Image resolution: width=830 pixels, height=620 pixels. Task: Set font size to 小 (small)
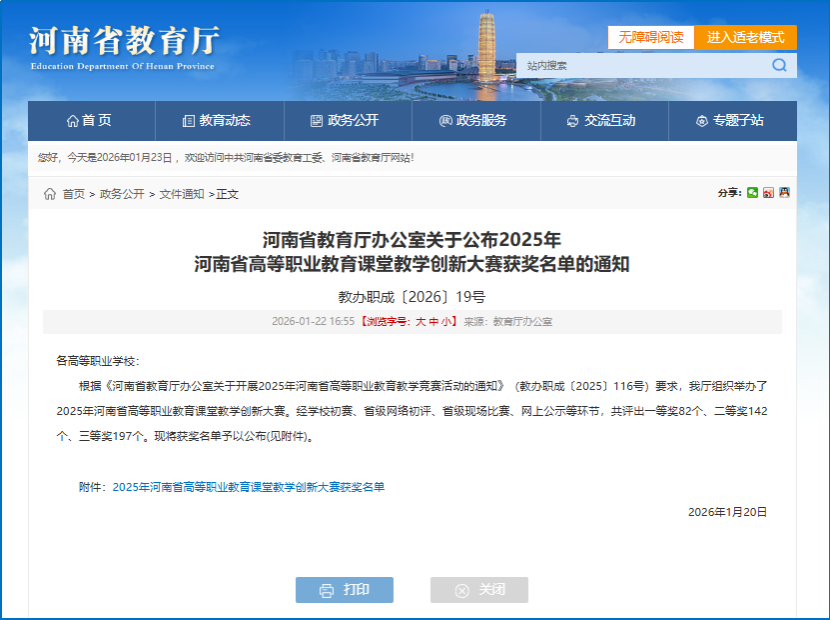(x=448, y=322)
